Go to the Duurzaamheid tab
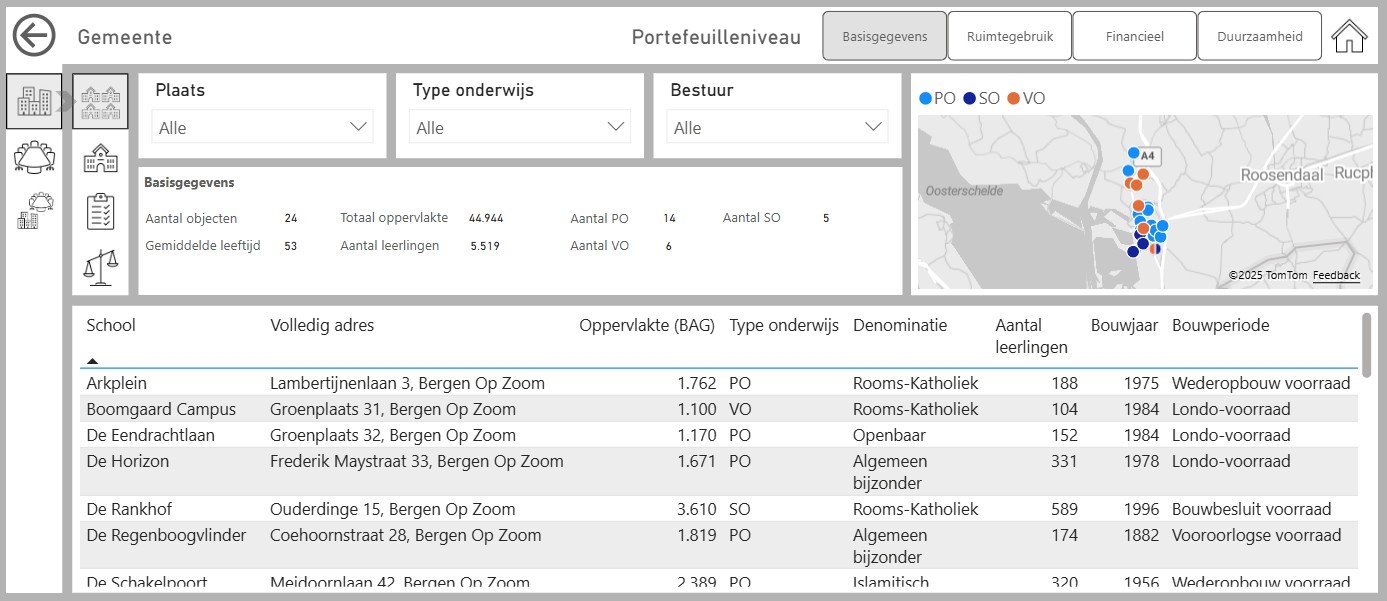Viewport: 1387px width, 601px height. click(1259, 37)
